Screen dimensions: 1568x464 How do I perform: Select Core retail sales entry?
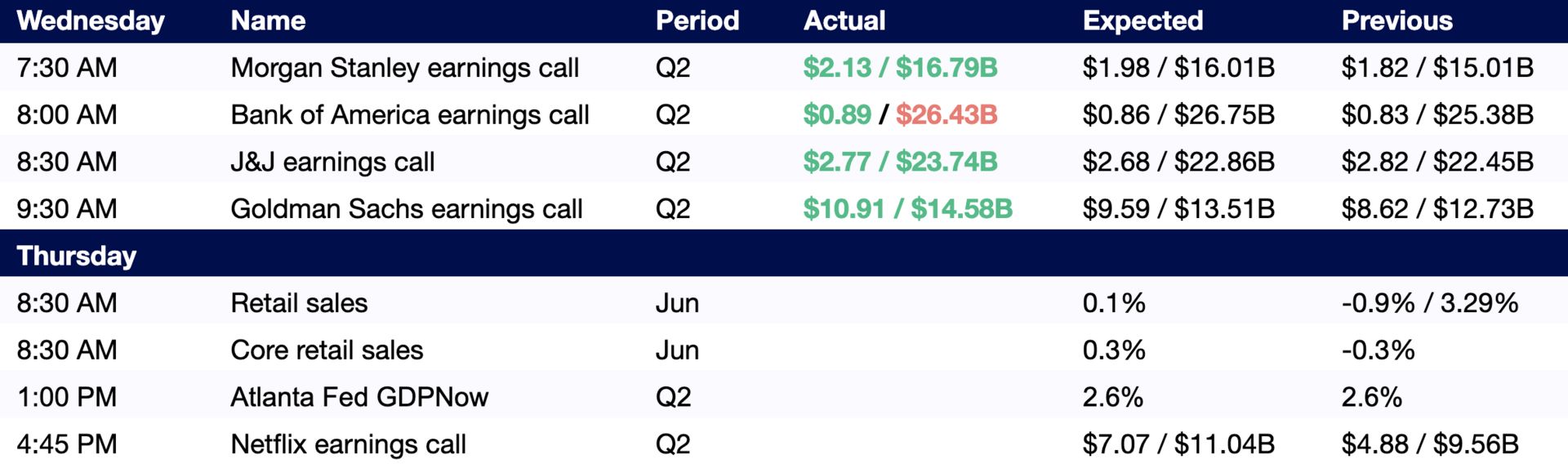click(x=327, y=350)
